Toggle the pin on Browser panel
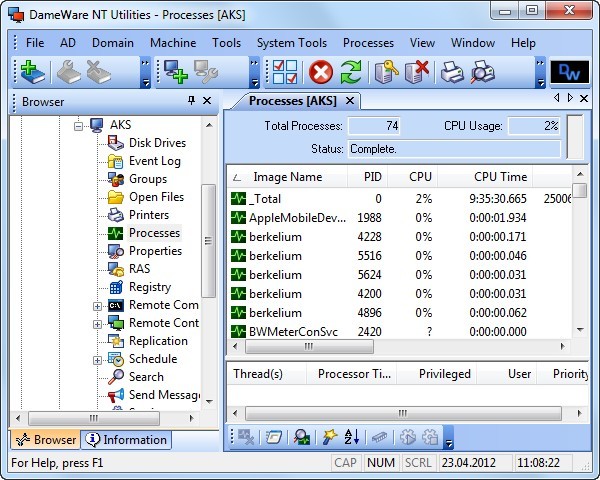Viewport: 600px width, 480px height. pyautogui.click(x=191, y=101)
